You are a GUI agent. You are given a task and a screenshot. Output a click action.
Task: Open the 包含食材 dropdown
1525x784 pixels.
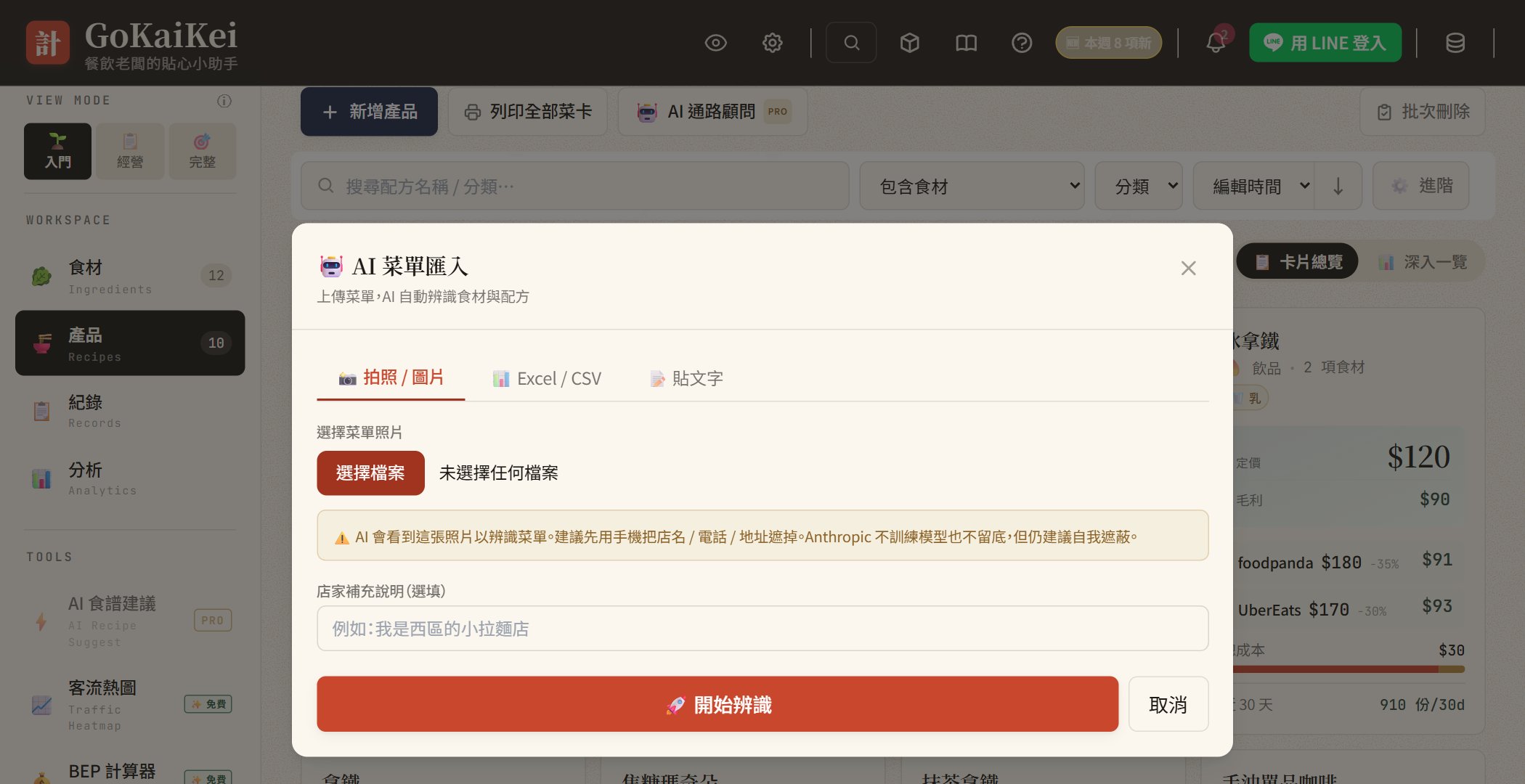pos(972,186)
